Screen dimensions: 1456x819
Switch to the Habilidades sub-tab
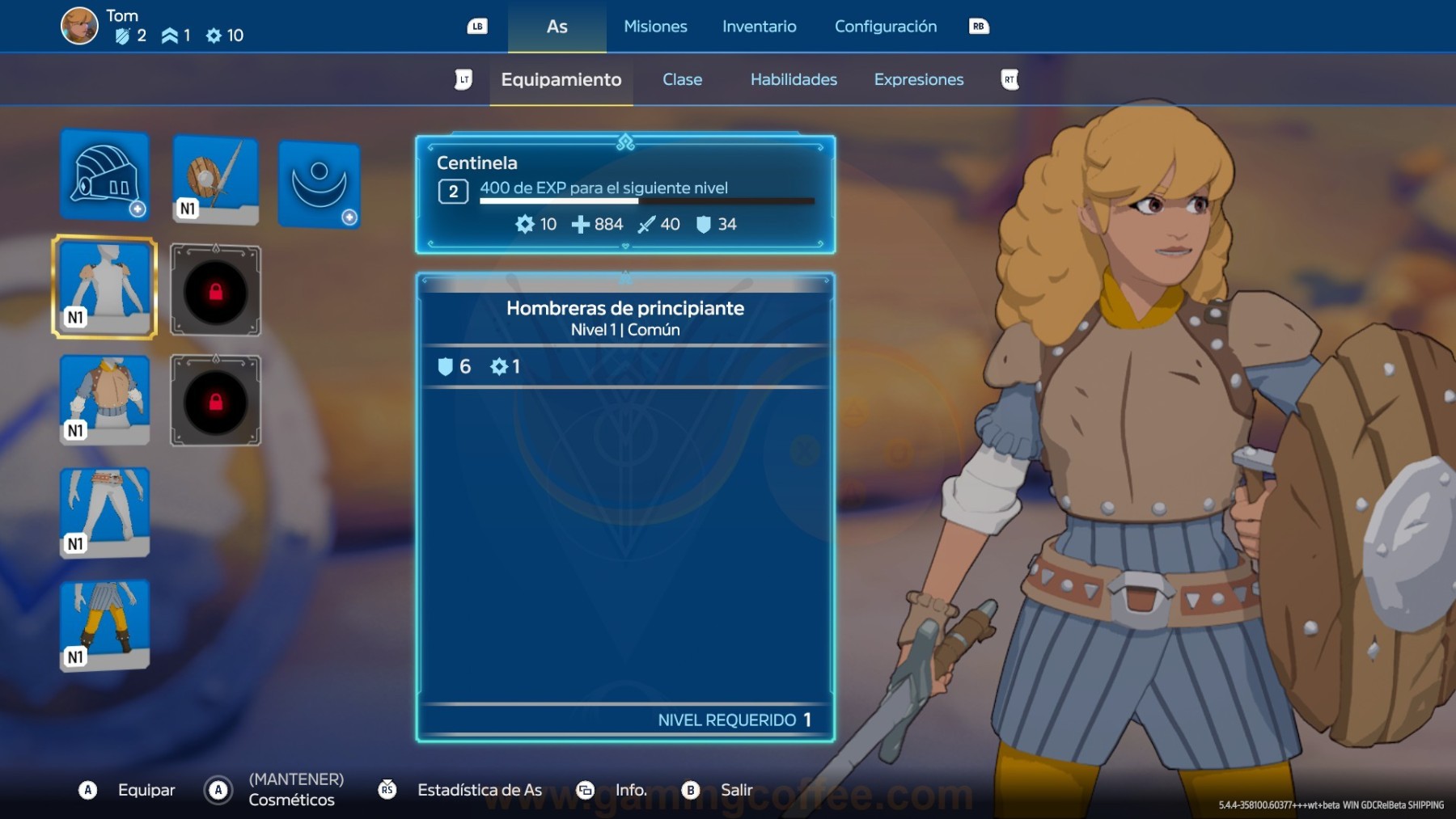tap(794, 79)
